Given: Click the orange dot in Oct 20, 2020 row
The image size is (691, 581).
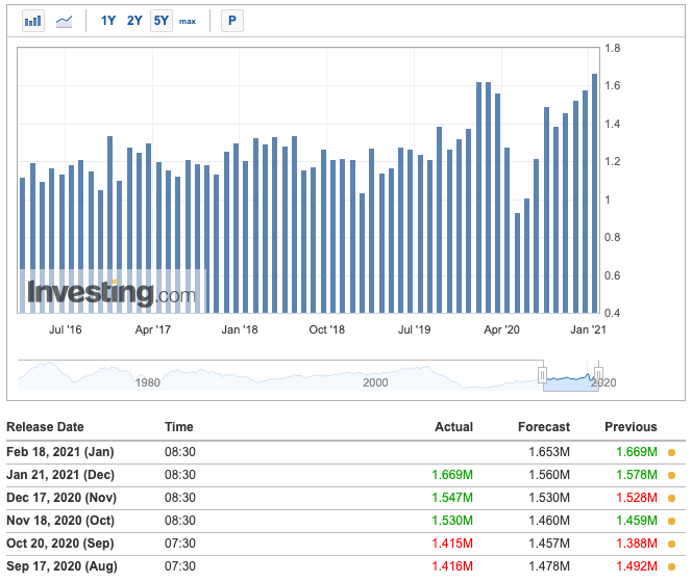Looking at the screenshot, I should pos(672,544).
